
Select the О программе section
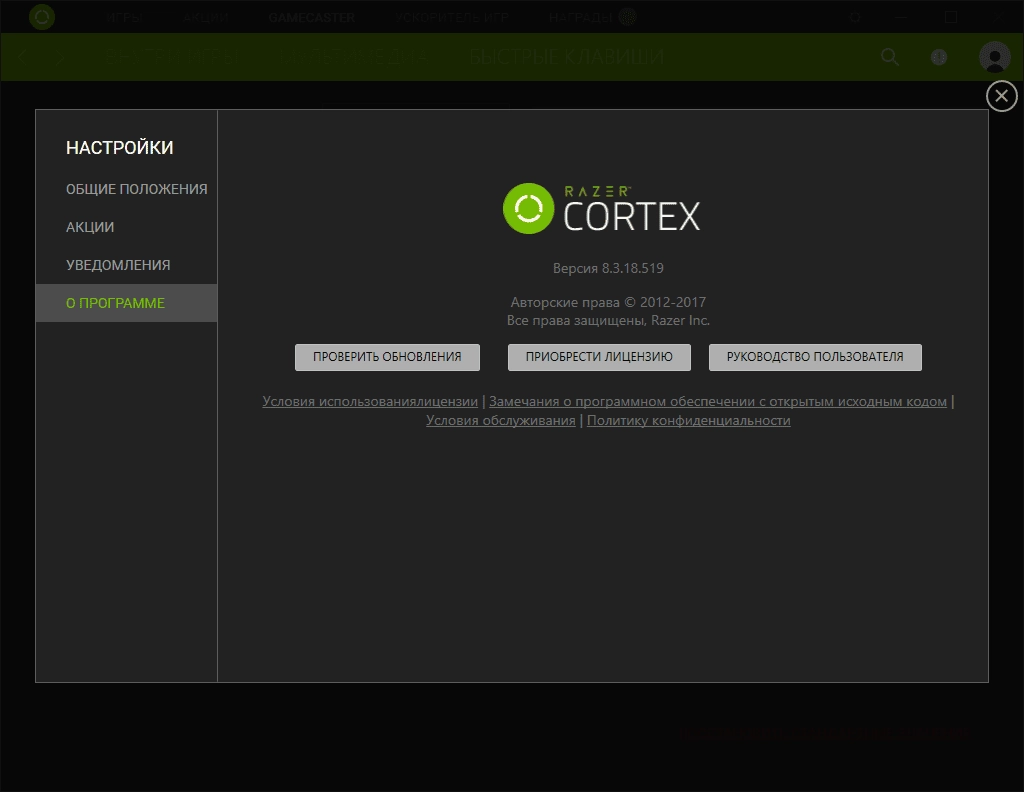coord(126,303)
